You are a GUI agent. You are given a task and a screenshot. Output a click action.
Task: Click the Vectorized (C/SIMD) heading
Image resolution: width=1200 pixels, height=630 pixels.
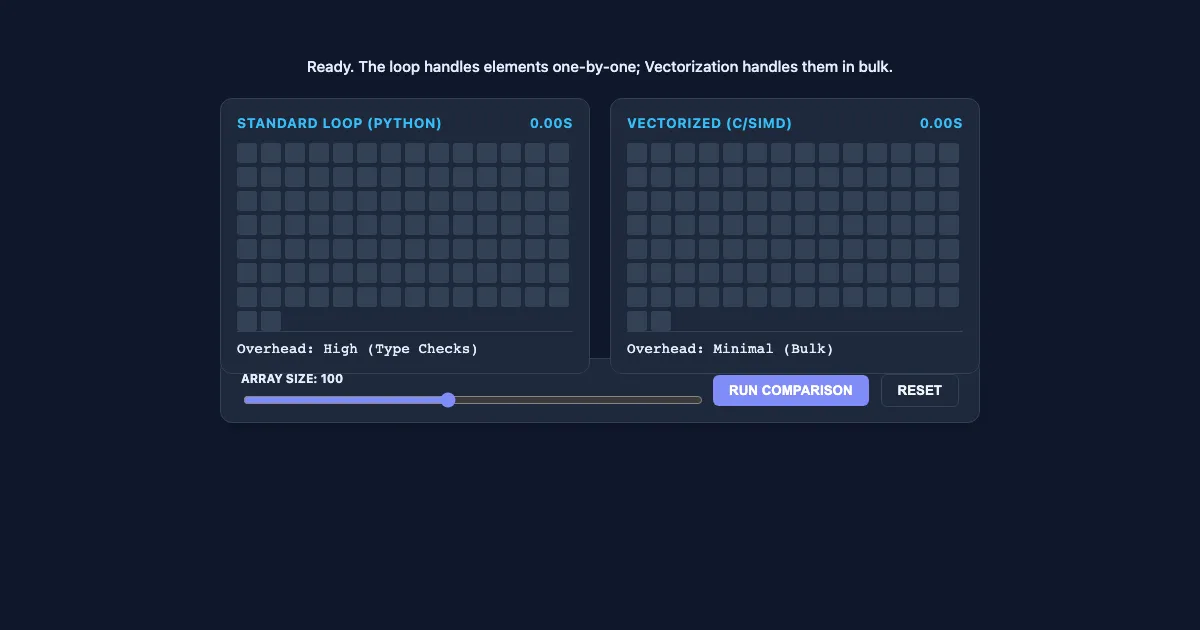coord(709,123)
